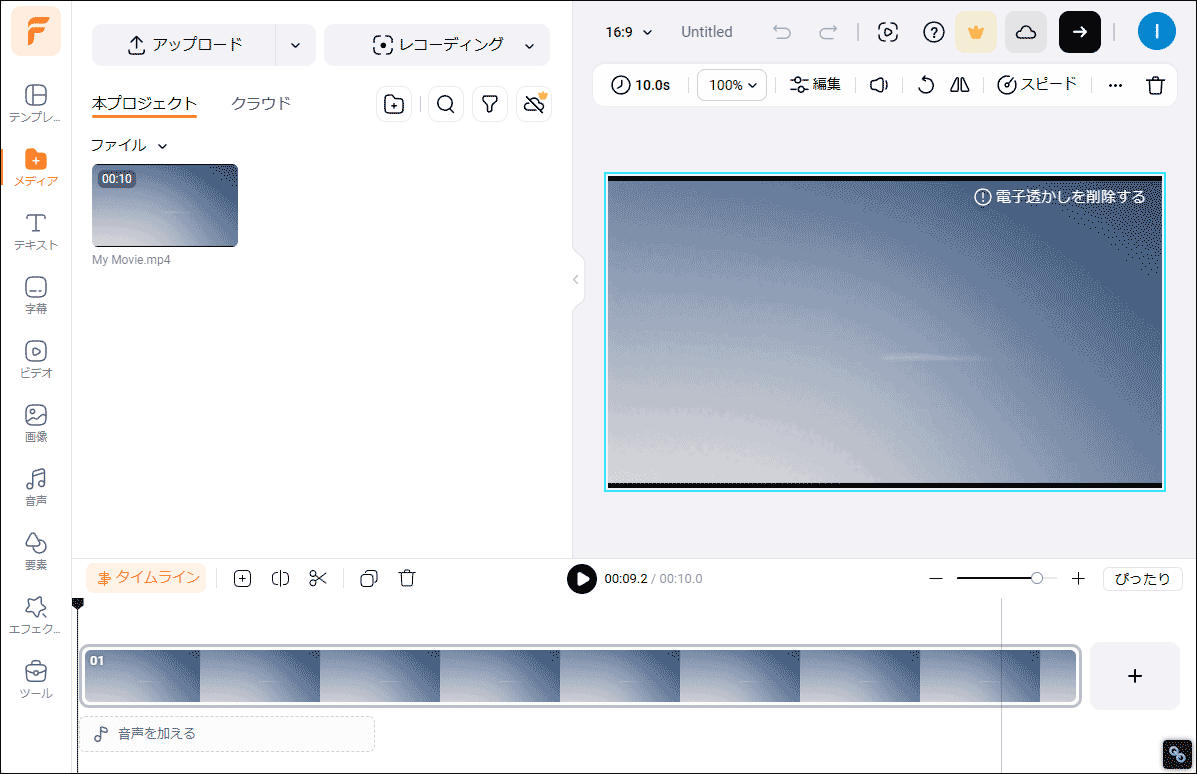Add a new scene with plus tile
The width and height of the screenshot is (1197, 774).
point(1135,676)
